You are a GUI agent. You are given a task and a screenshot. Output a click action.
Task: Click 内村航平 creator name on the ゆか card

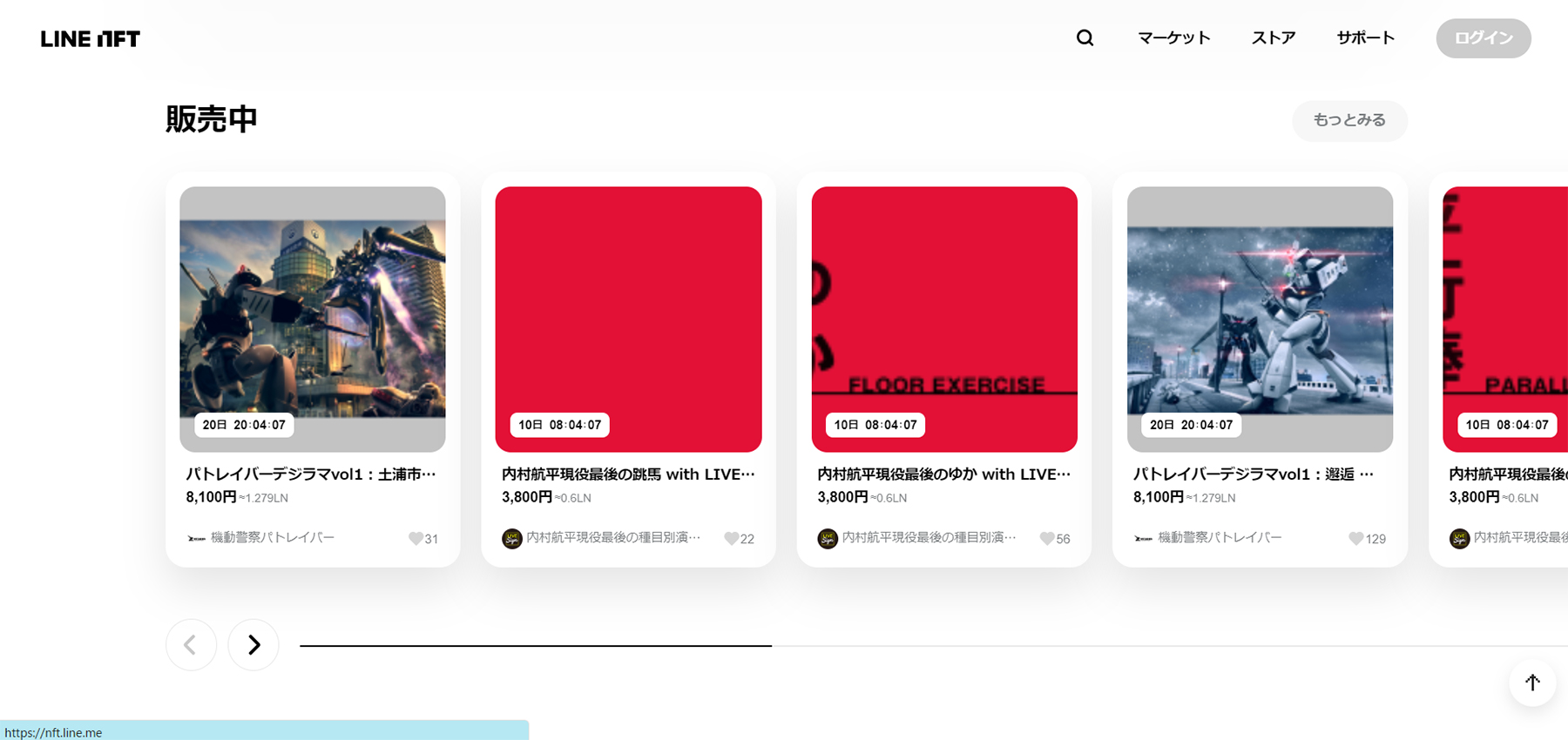(929, 538)
